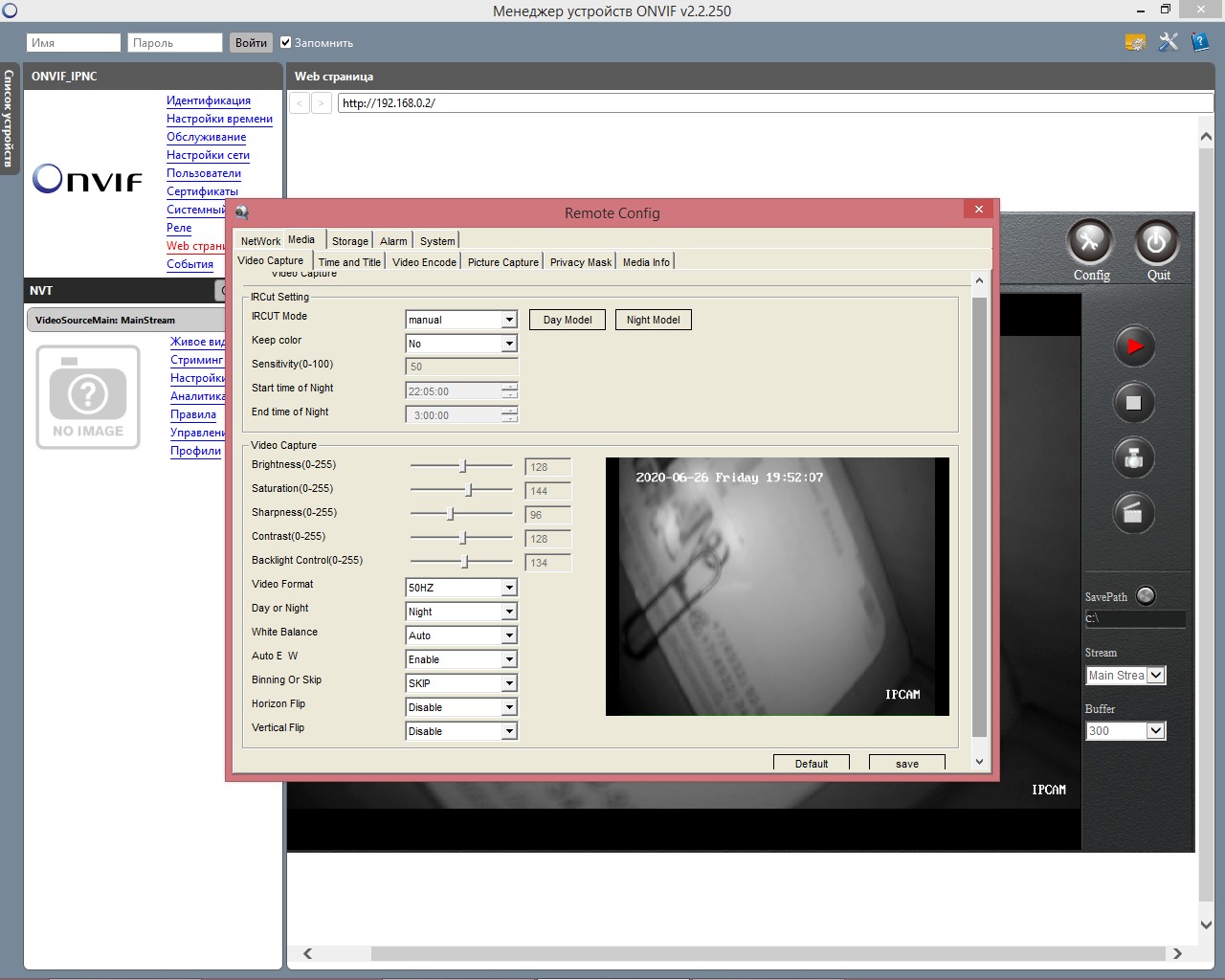Viewport: 1225px width, 980px height.
Task: Click the Night Model button
Action: tap(653, 320)
